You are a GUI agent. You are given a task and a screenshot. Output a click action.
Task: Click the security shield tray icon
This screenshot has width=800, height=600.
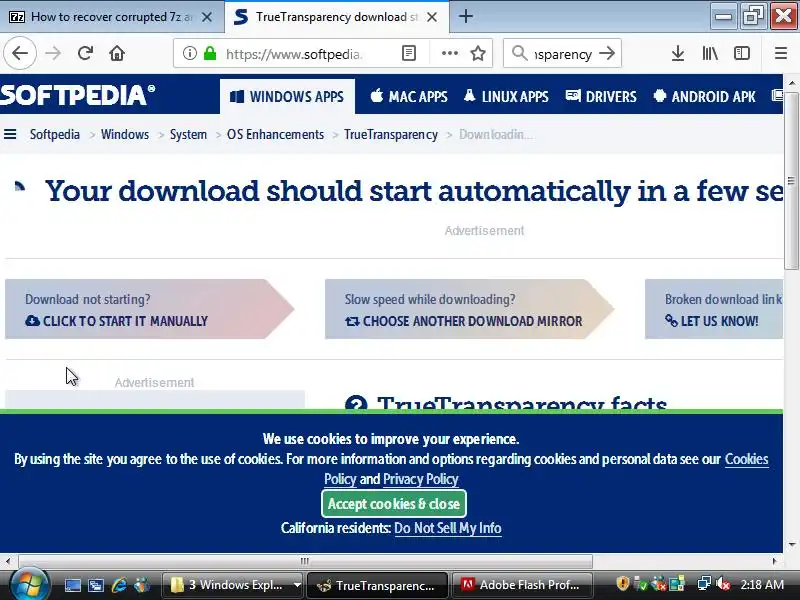click(622, 584)
